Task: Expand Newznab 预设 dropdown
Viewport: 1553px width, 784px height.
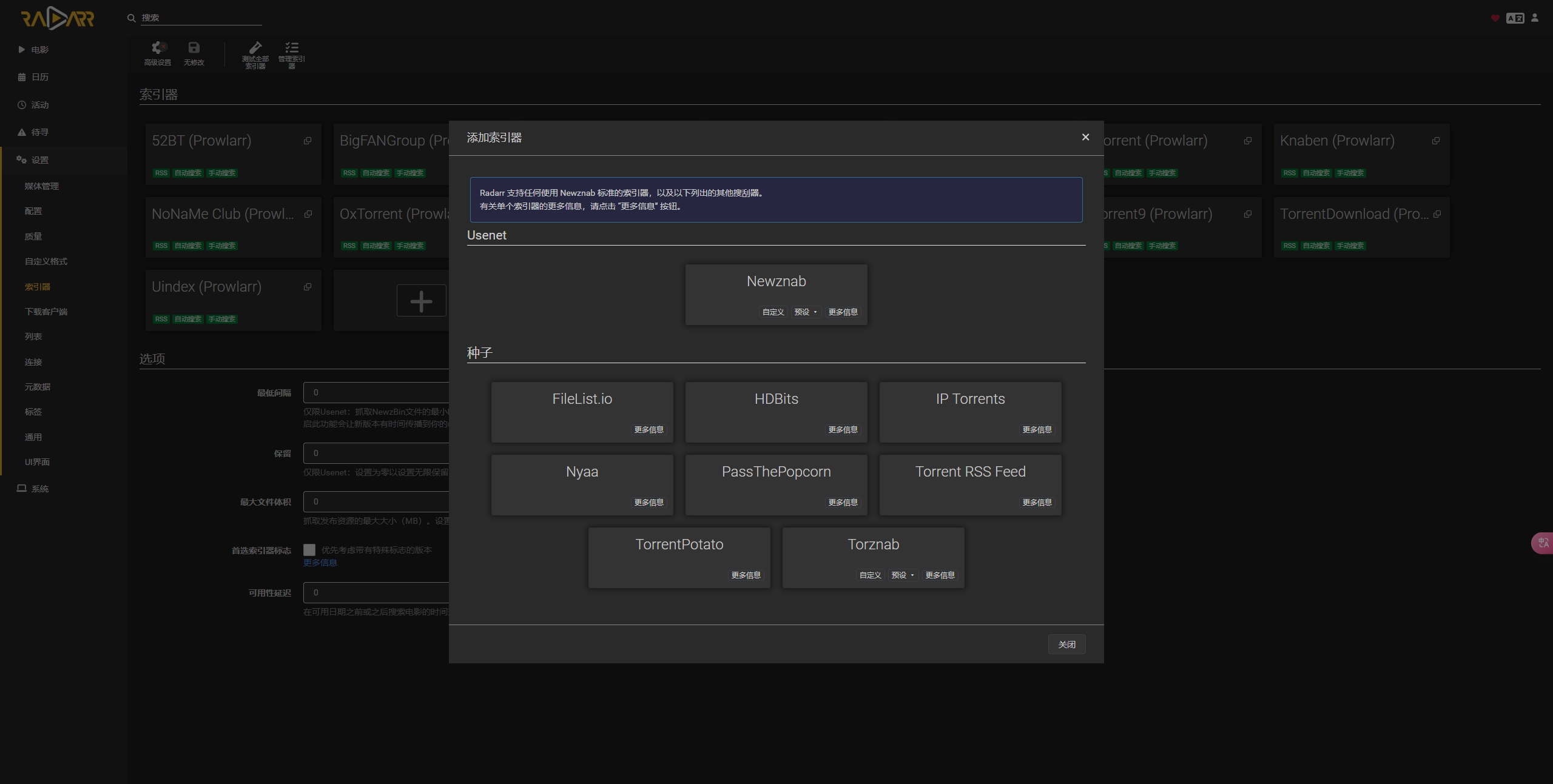Action: coord(806,312)
